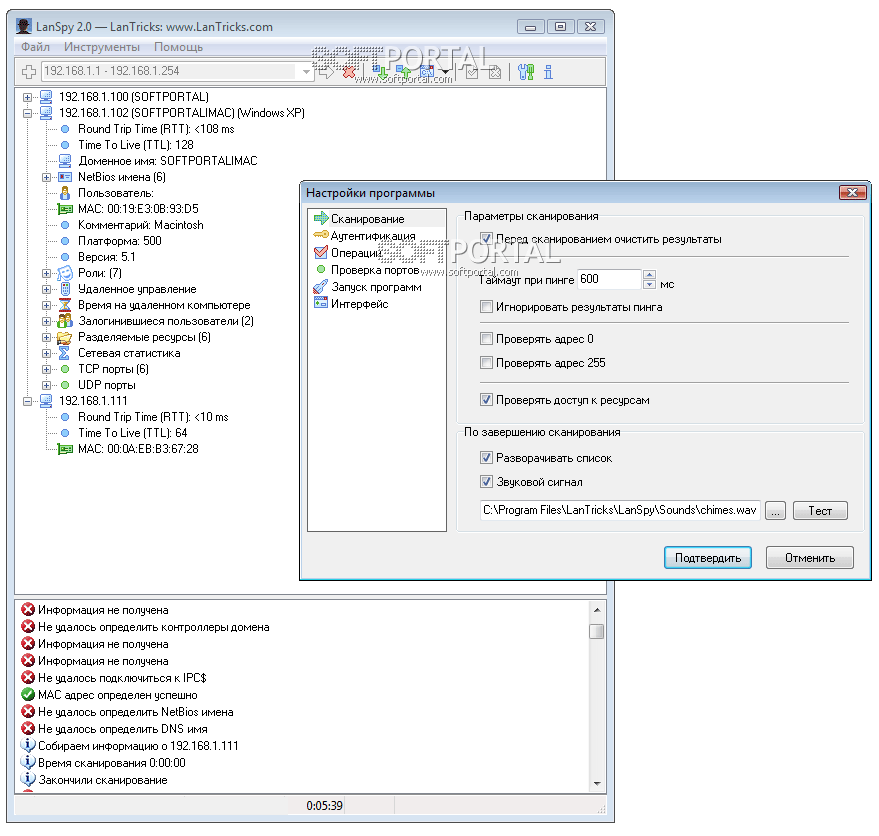This screenshot has width=879, height=836.
Task: Click the Тест sound button
Action: click(x=820, y=511)
